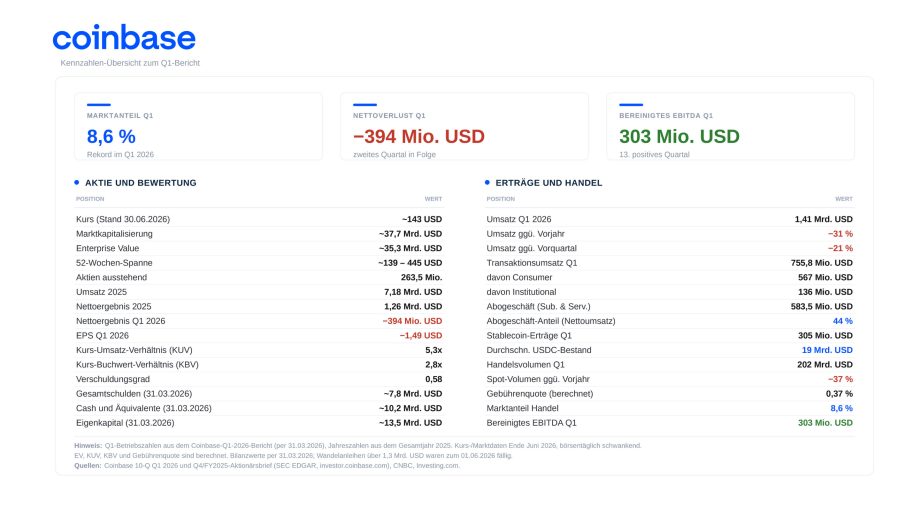Click the 'Eigenkapital (31.03.2026)' row label

coord(125,423)
